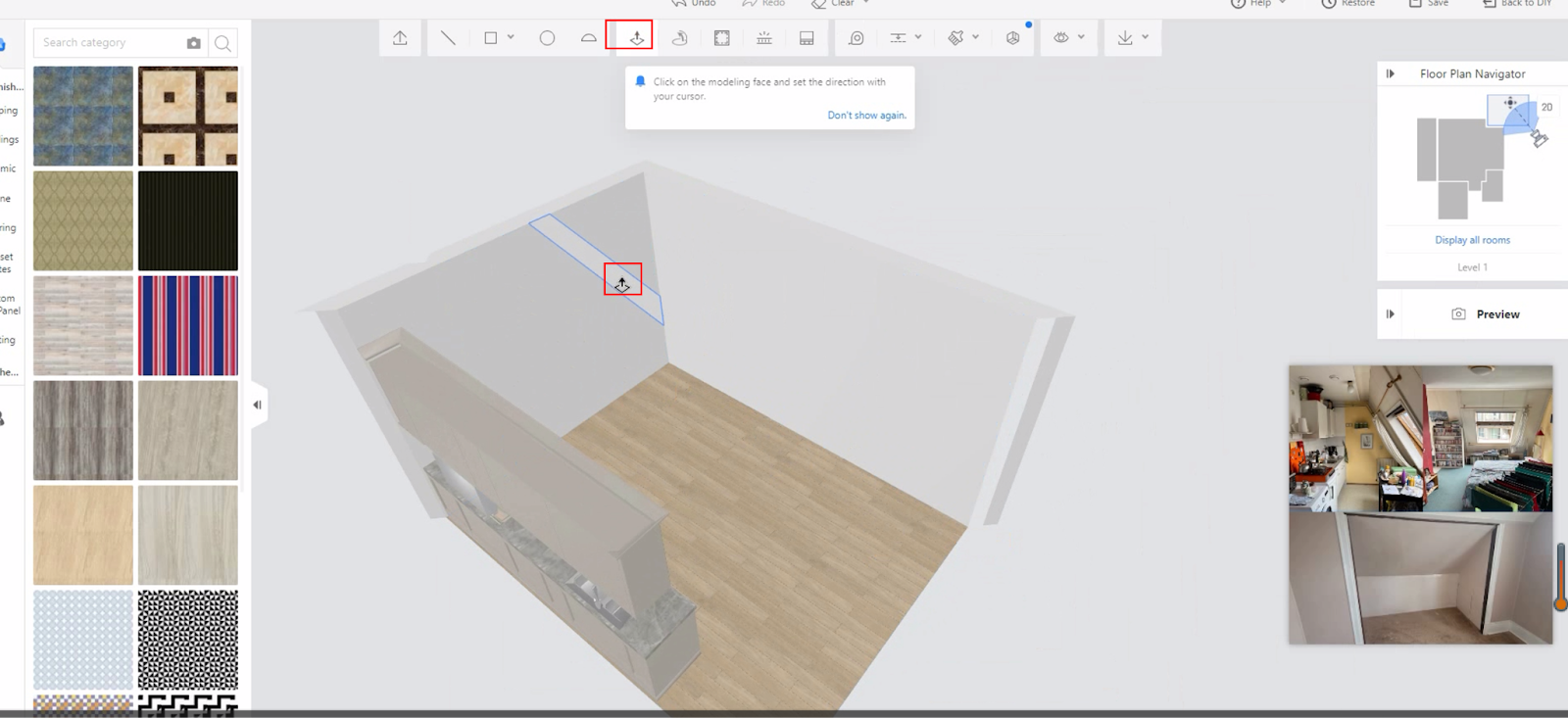
Task: Click the camera image search icon
Action: tap(194, 43)
